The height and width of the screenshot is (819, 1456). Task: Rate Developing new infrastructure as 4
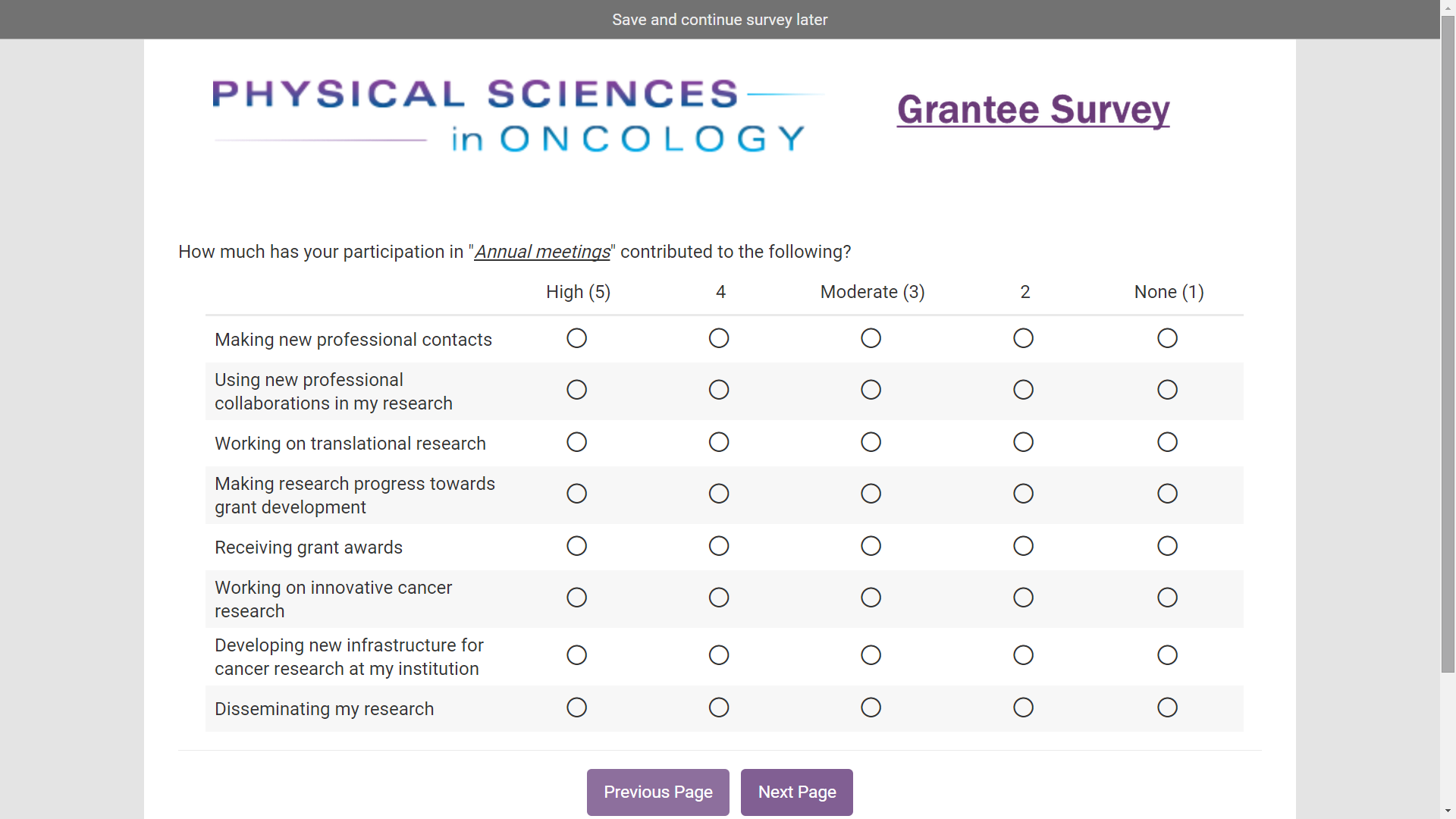coord(719,655)
